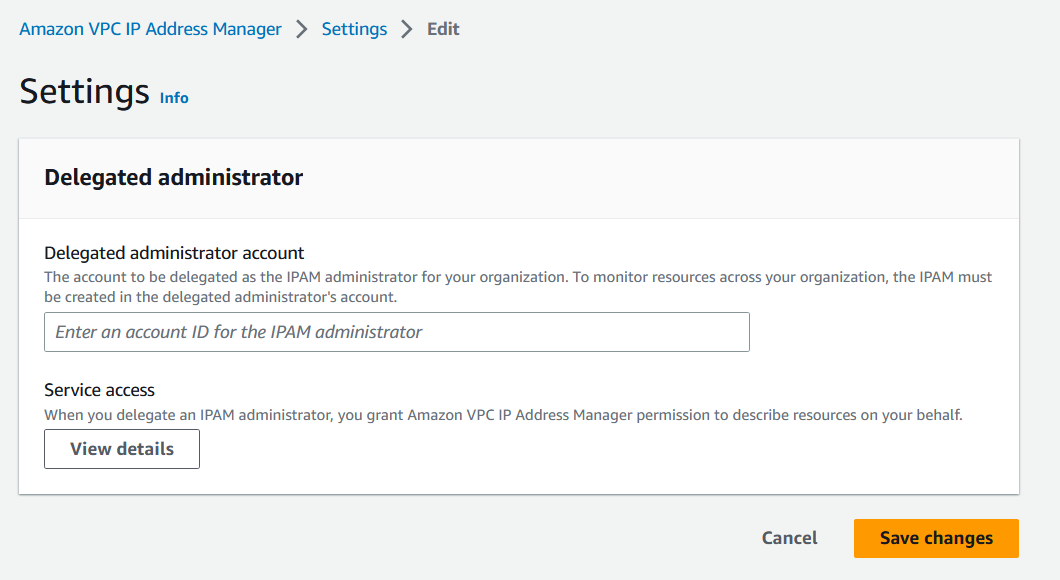Click the View details button under Service access
1060x580 pixels.
(x=121, y=448)
